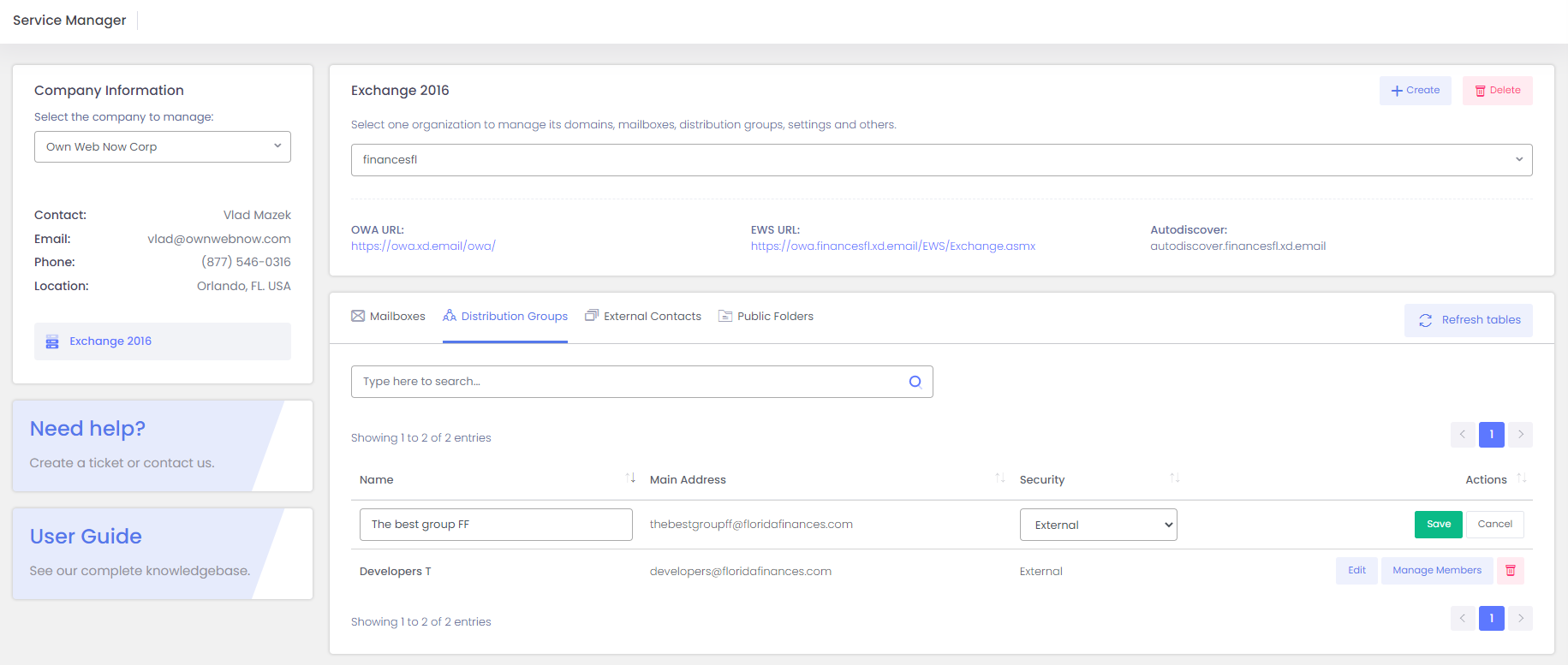The height and width of the screenshot is (665, 1568).
Task: Open the company selection dropdown
Action: point(163,146)
